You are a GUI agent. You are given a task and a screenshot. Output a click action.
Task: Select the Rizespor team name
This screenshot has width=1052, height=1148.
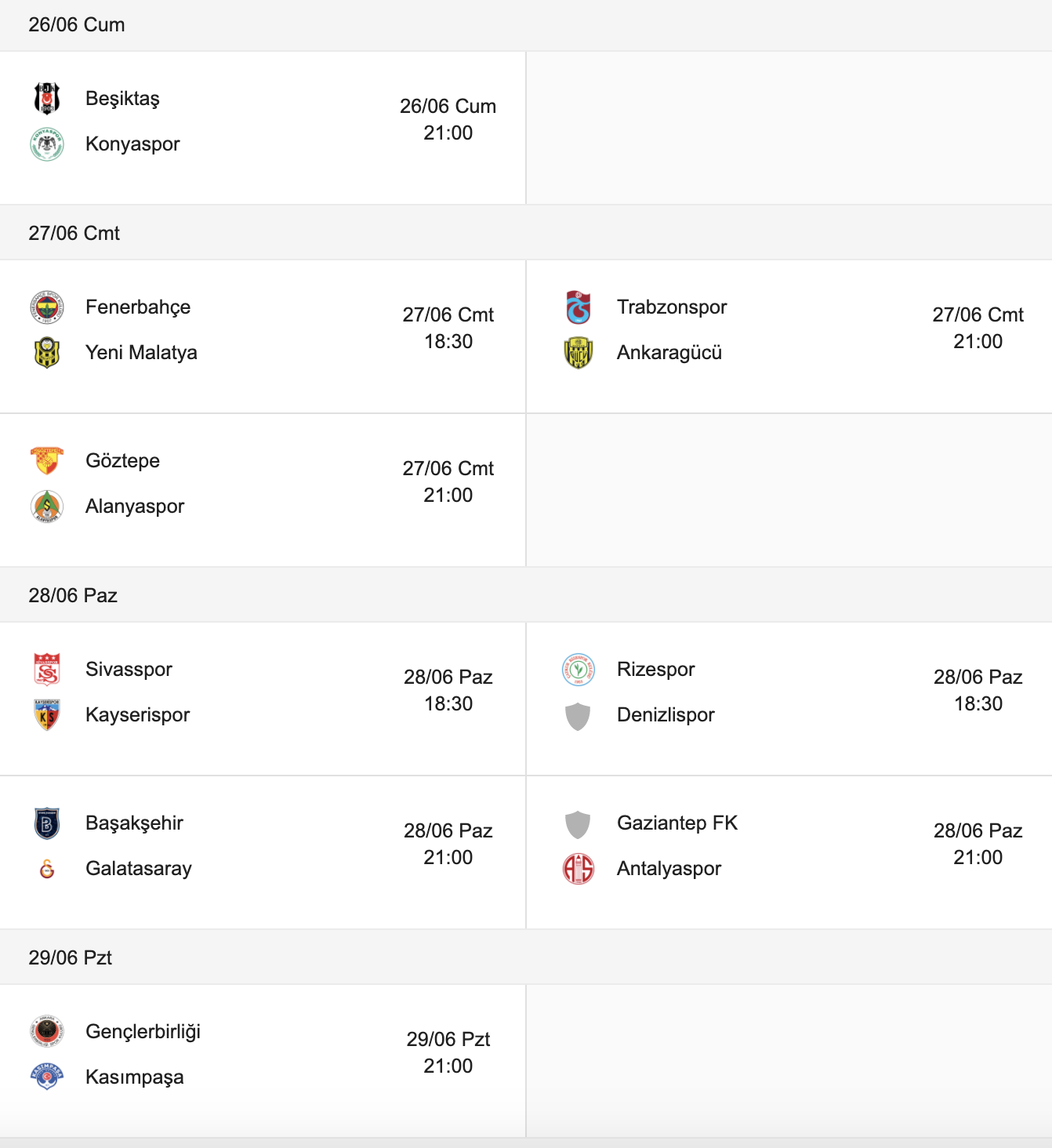(x=656, y=670)
